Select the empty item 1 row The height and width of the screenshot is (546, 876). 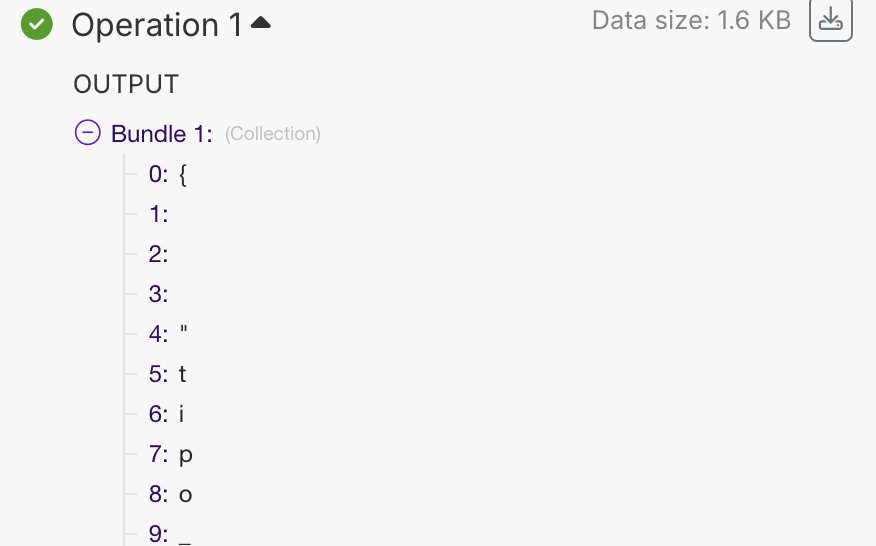tap(158, 214)
